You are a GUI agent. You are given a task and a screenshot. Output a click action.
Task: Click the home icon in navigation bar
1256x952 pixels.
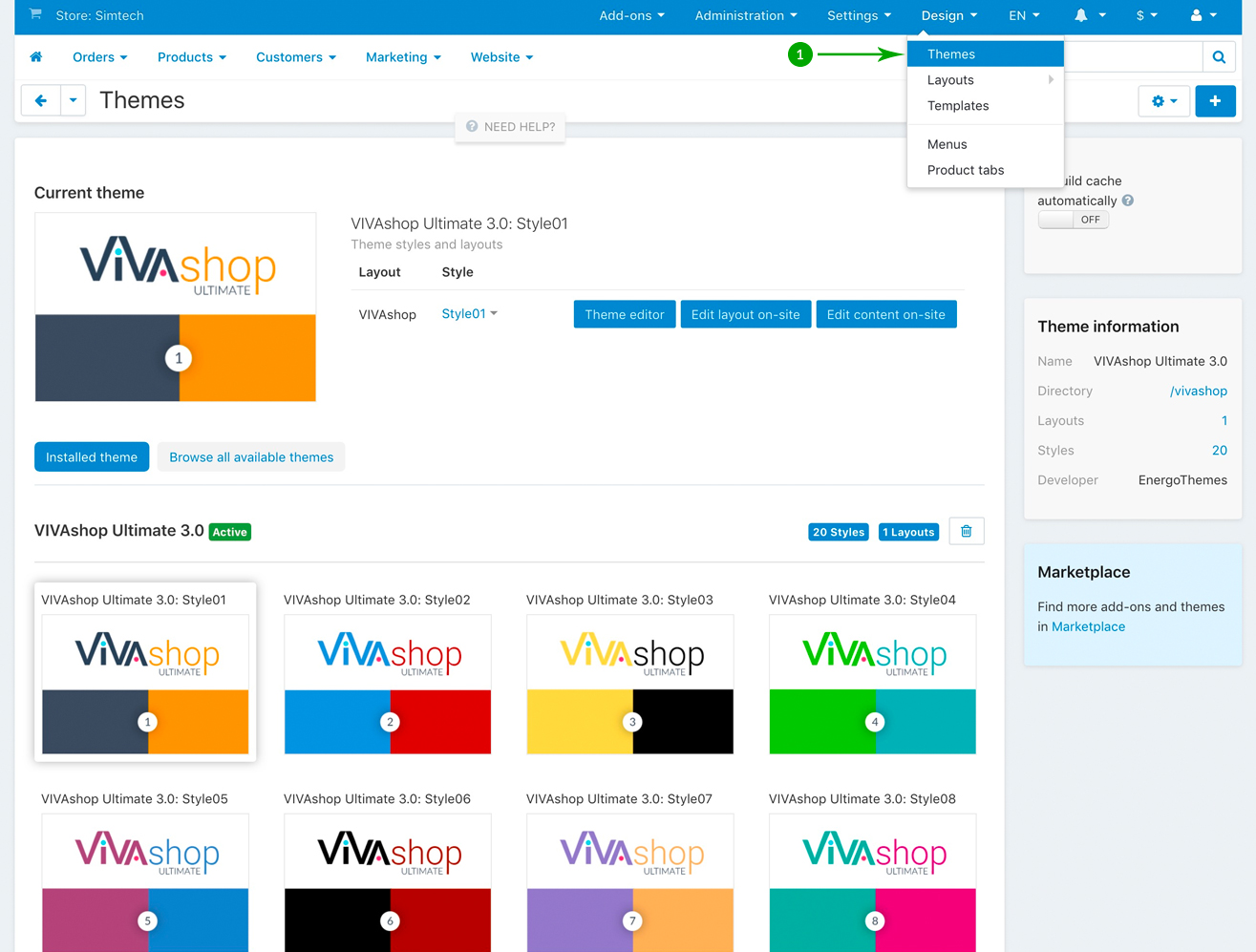click(36, 57)
